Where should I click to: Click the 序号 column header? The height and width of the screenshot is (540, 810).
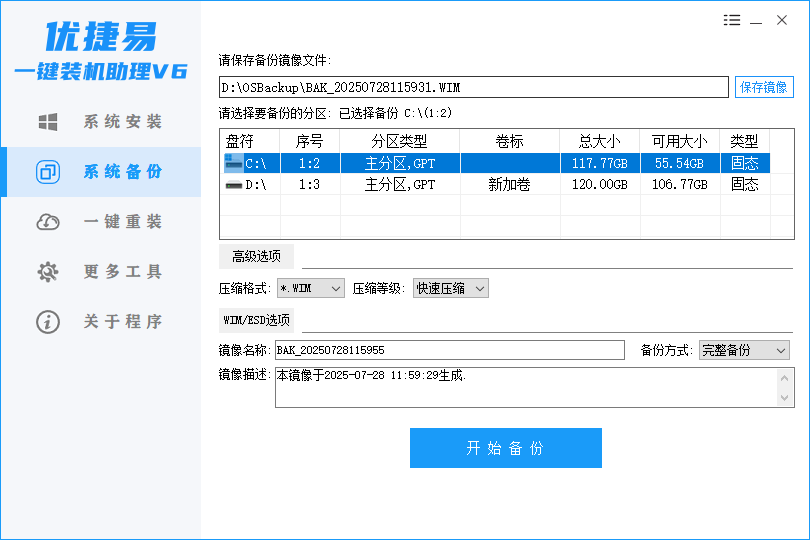point(309,141)
